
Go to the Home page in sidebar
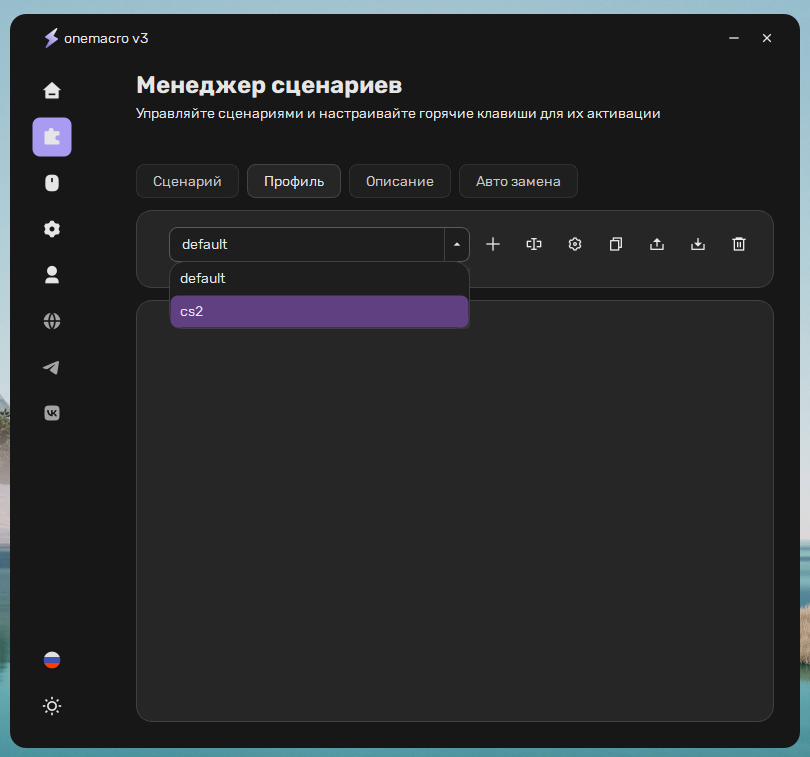click(x=52, y=91)
